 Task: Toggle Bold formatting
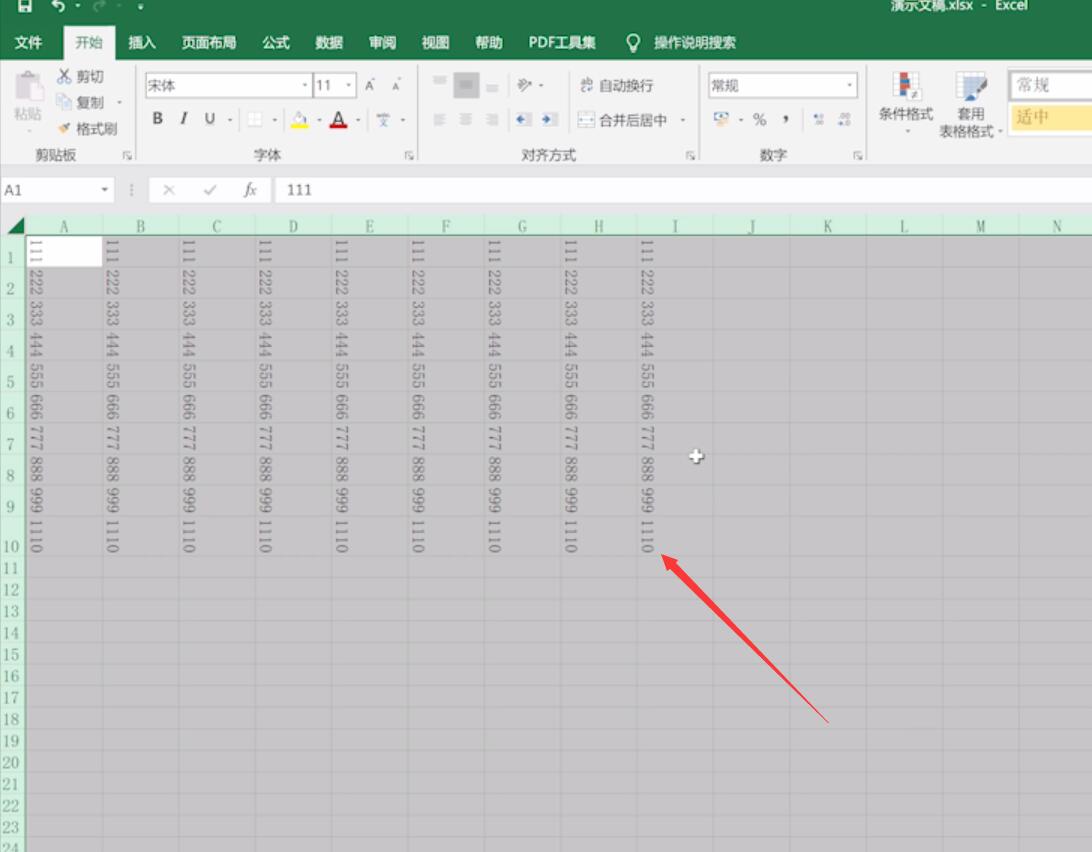pos(158,118)
